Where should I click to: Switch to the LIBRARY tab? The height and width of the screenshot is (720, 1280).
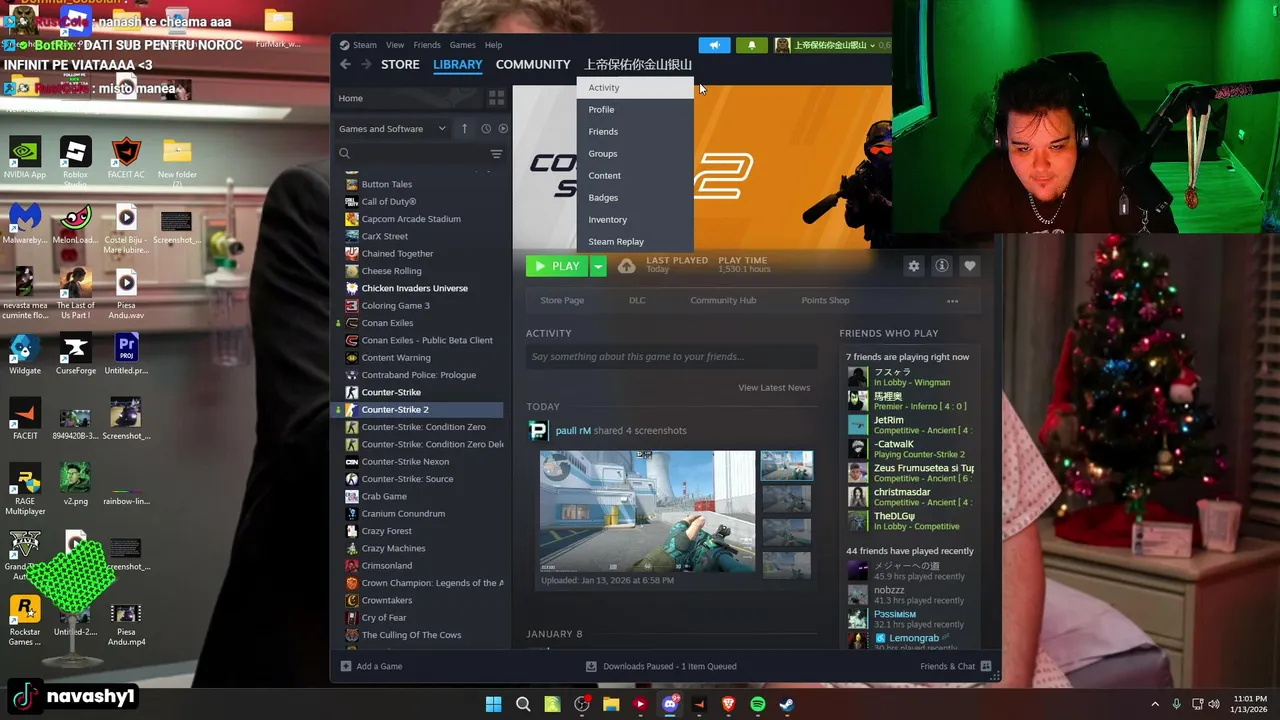click(458, 64)
